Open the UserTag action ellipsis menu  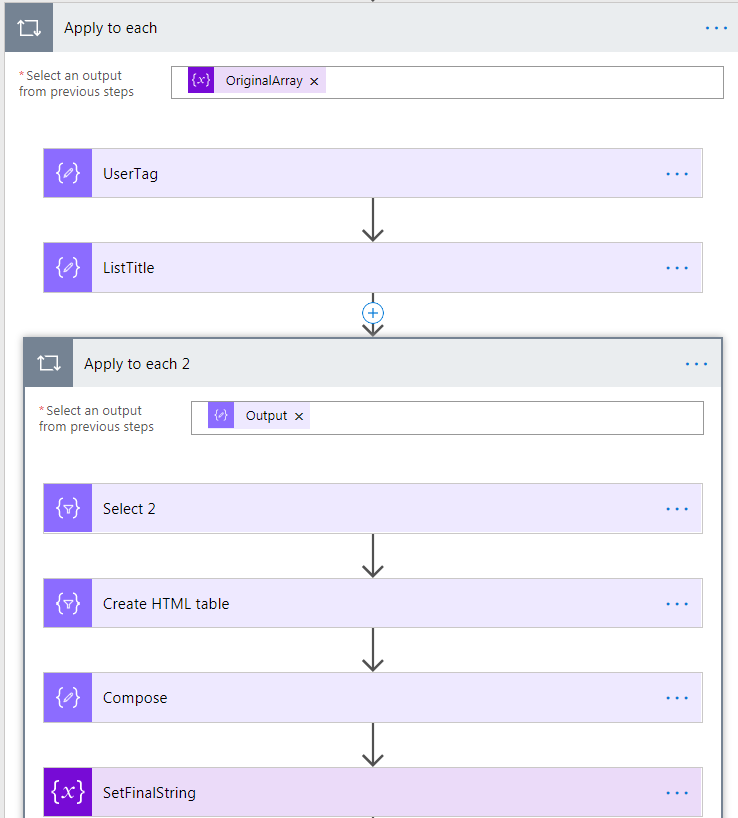click(x=677, y=172)
